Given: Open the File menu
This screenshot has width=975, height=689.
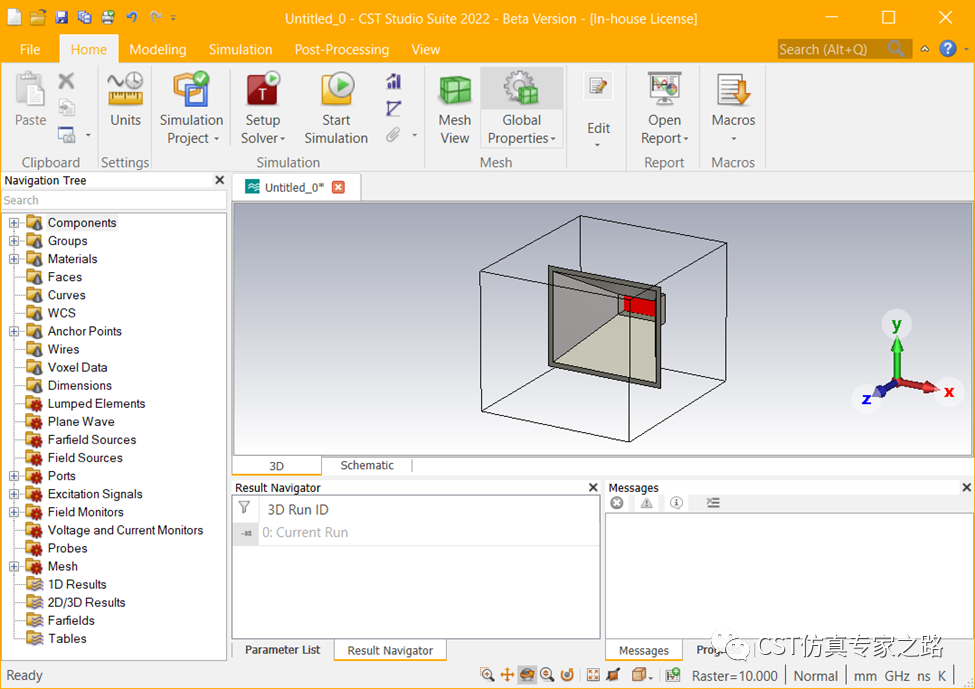Looking at the screenshot, I should click(x=29, y=49).
